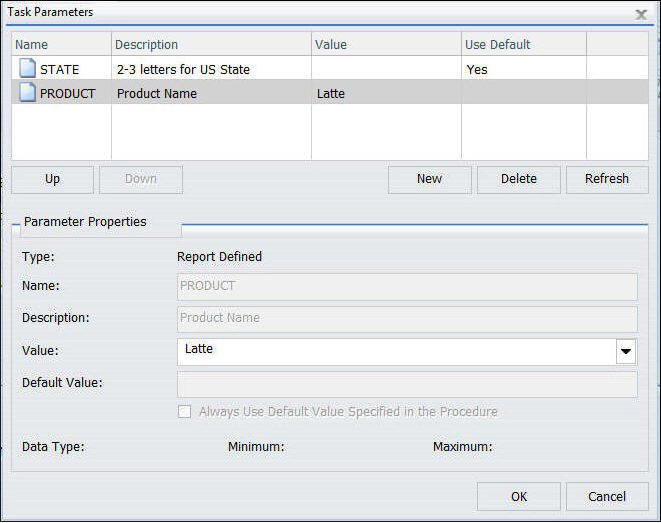The image size is (661, 523).
Task: Move parameter up with Up button
Action: click(x=52, y=179)
